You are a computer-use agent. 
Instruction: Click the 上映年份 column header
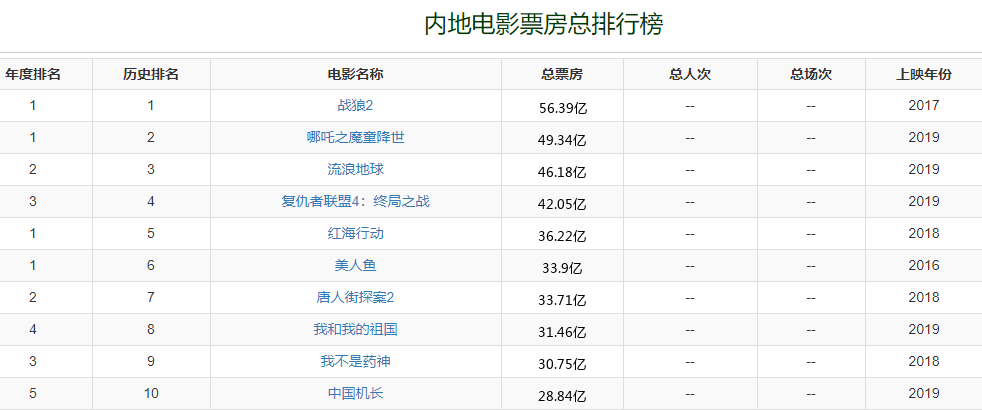(924, 74)
